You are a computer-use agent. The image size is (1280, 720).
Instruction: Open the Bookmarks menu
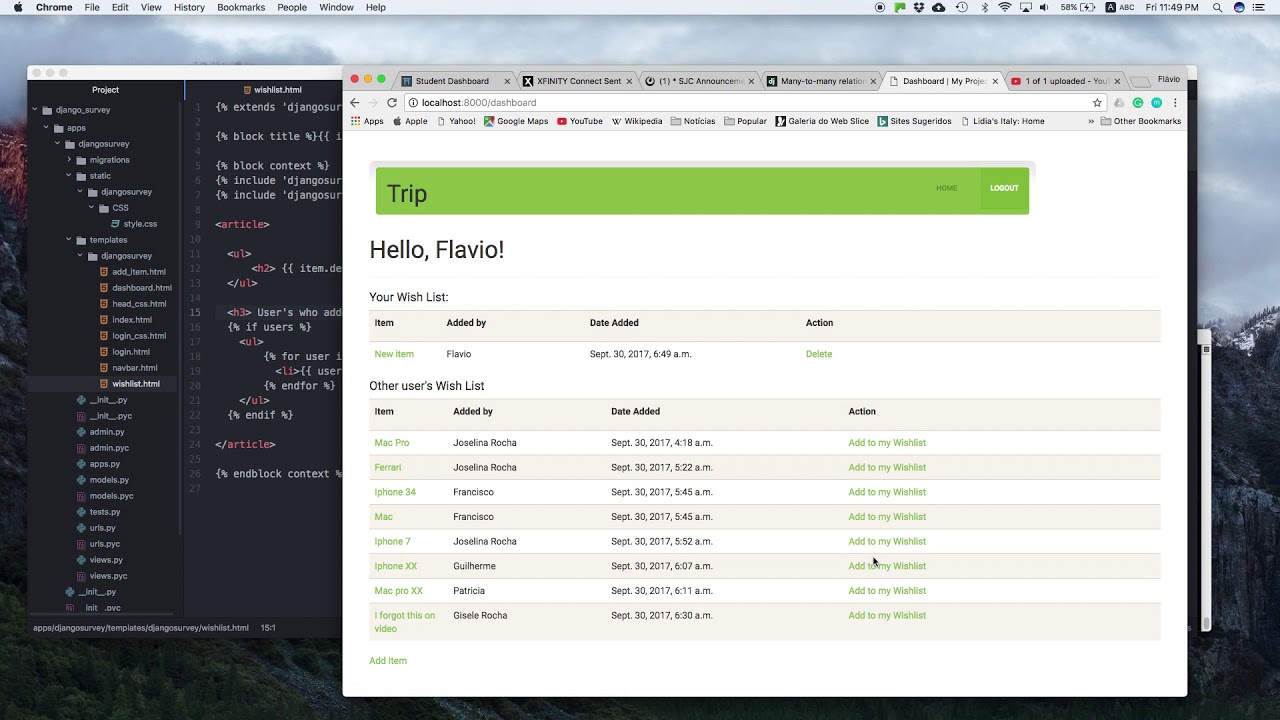click(241, 7)
